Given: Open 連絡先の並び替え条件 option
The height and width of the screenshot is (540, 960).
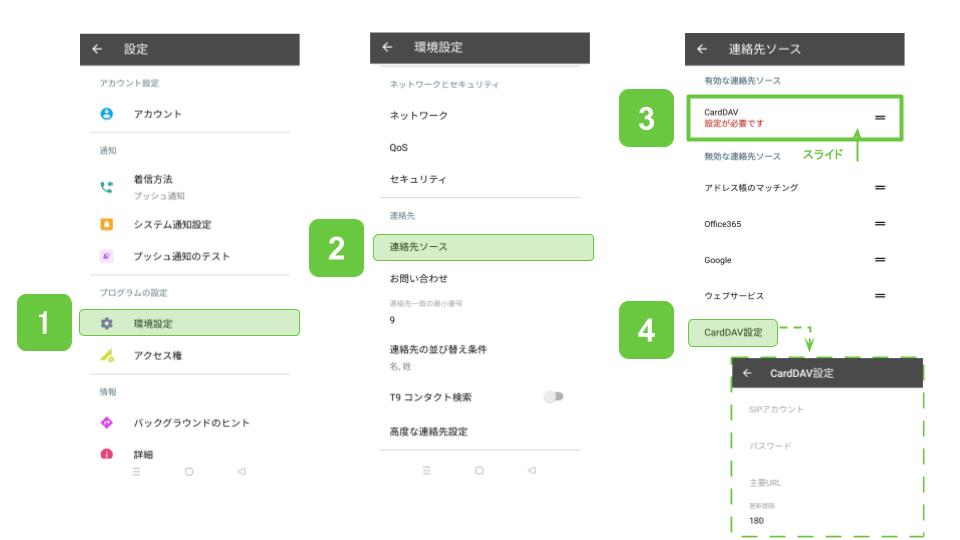Looking at the screenshot, I should (444, 356).
